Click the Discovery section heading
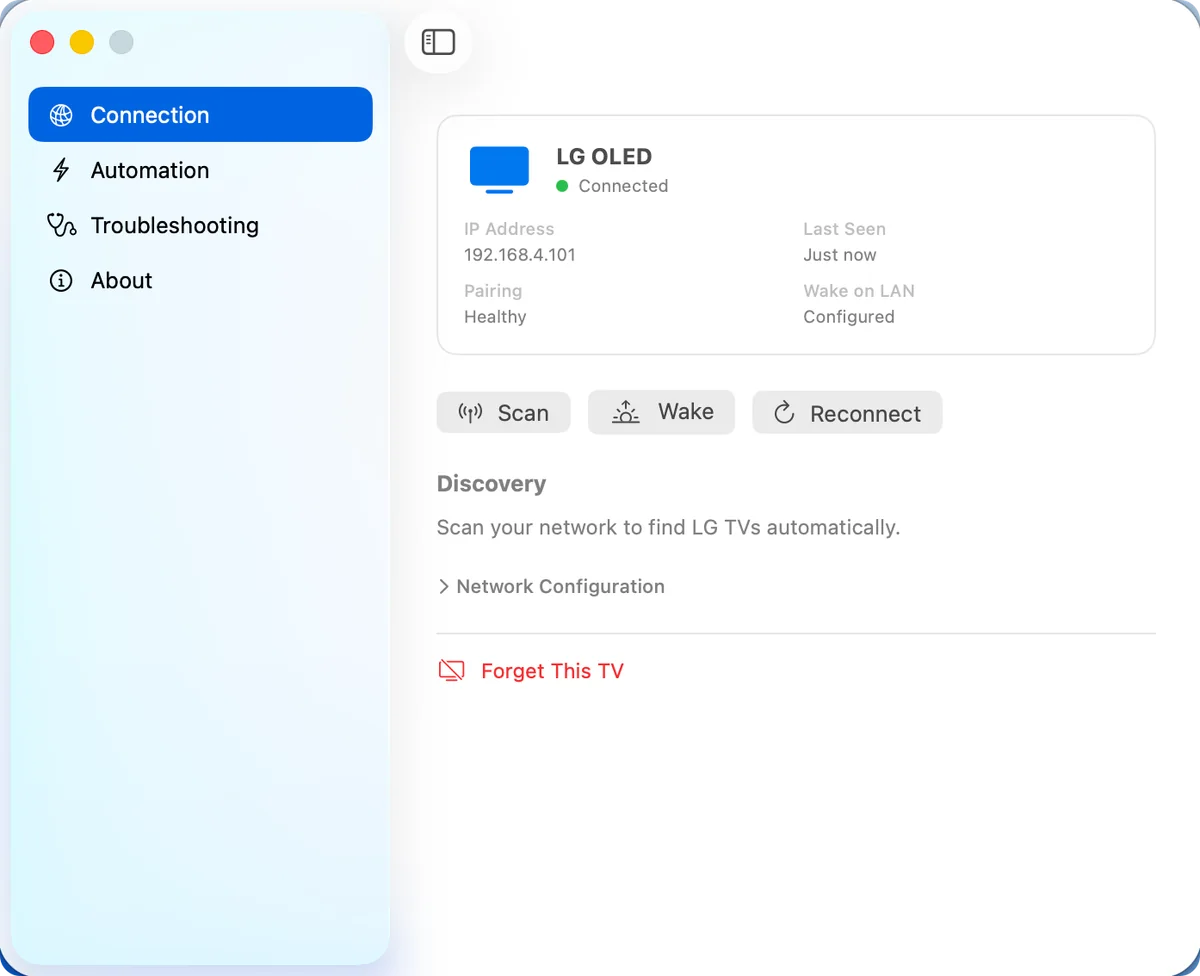Viewport: 1200px width, 976px height. click(491, 484)
